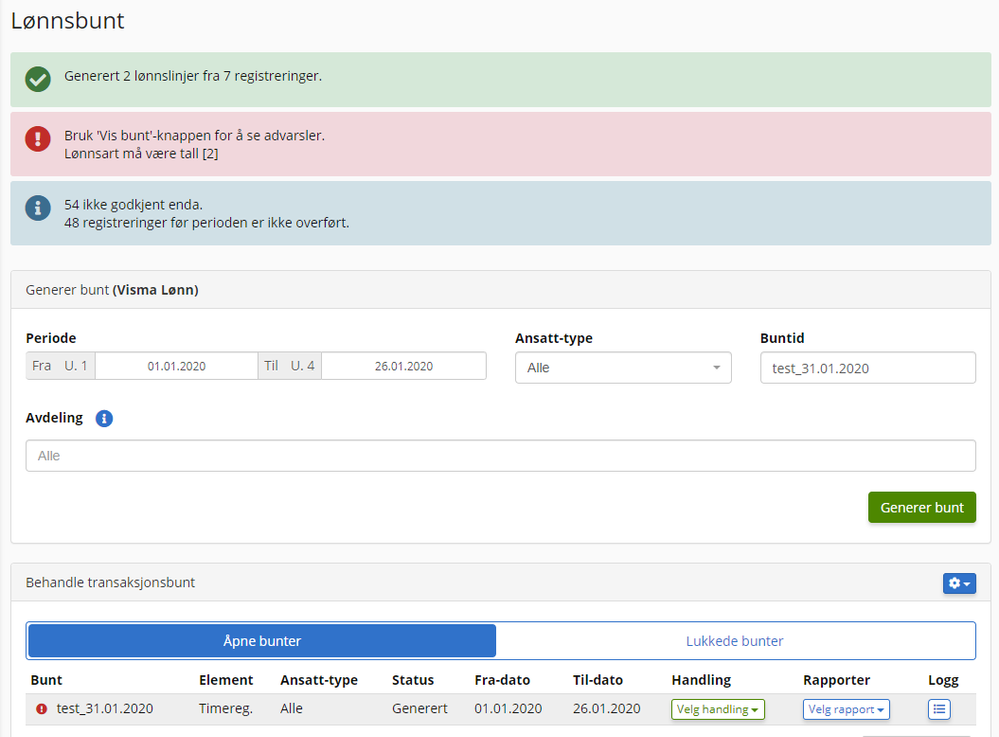This screenshot has height=737, width=999.
Task: Click the Generer bunt button
Action: tap(921, 508)
